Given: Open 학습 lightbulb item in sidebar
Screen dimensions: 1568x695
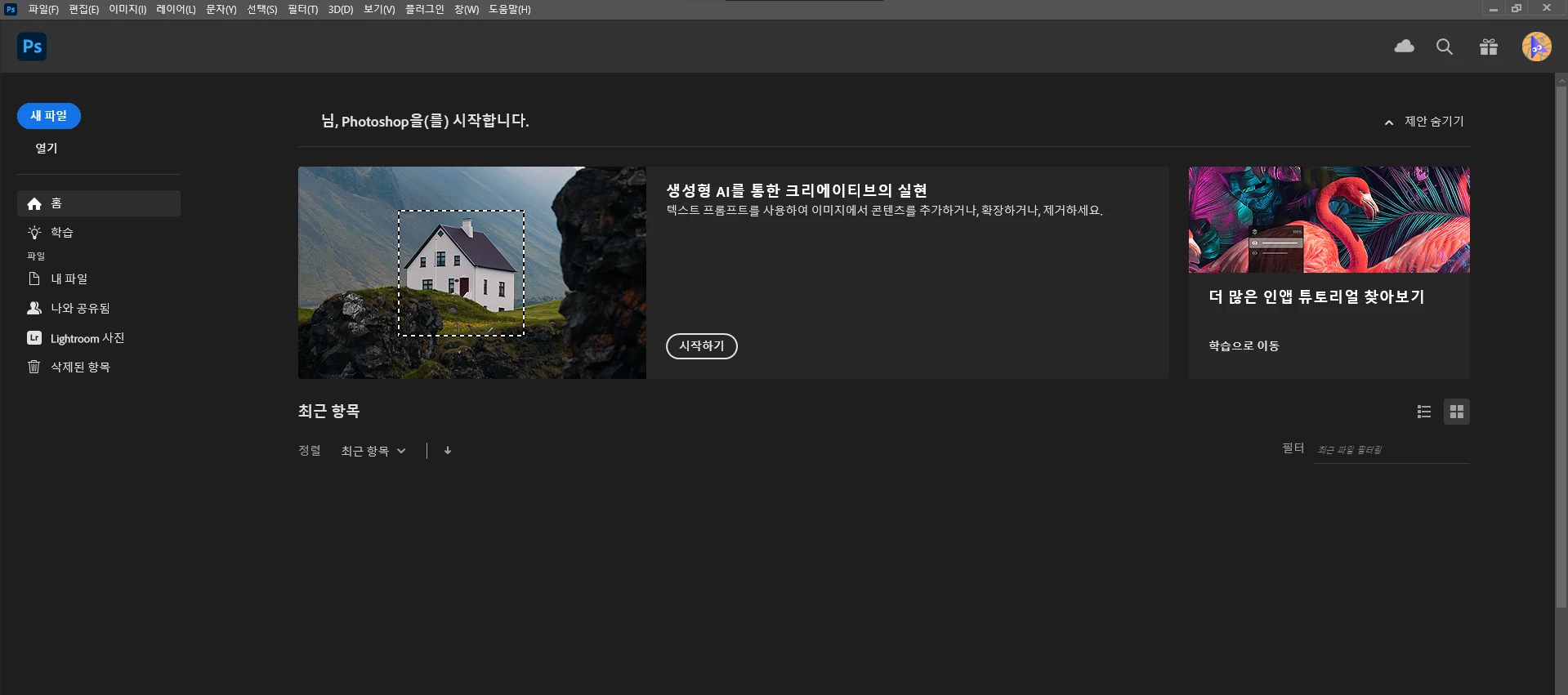Looking at the screenshot, I should pyautogui.click(x=99, y=233).
